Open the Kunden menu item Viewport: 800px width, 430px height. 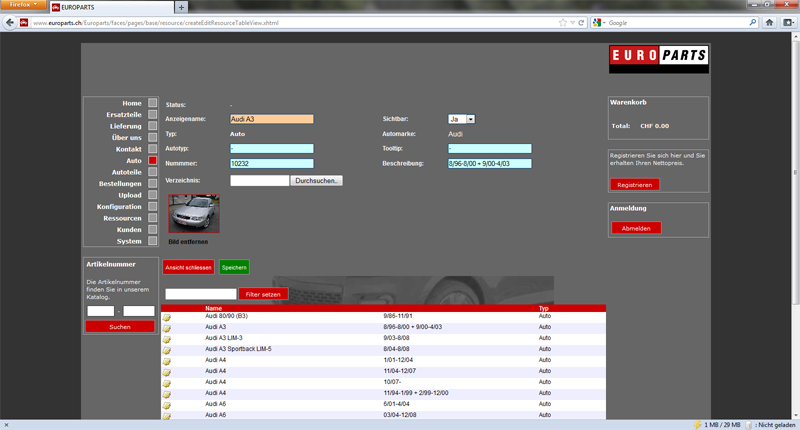129,230
